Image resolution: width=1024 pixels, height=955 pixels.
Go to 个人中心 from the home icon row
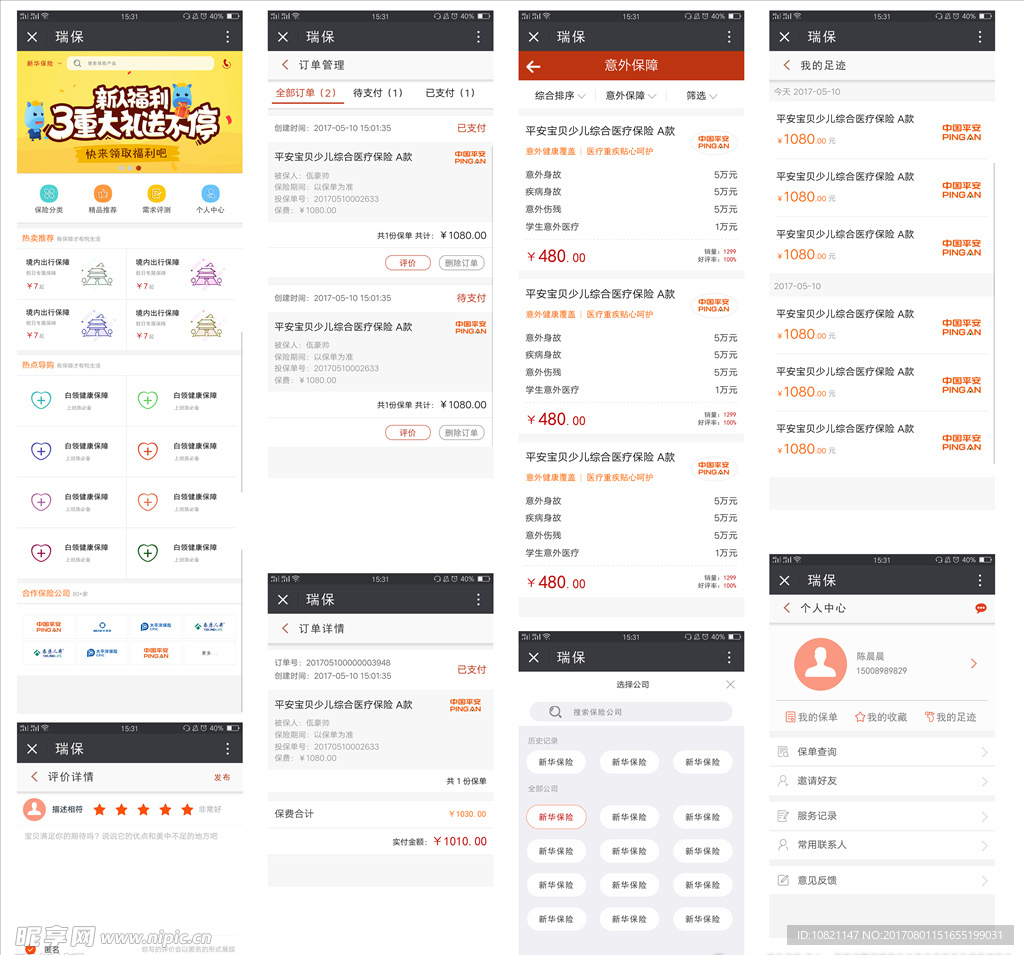point(210,193)
